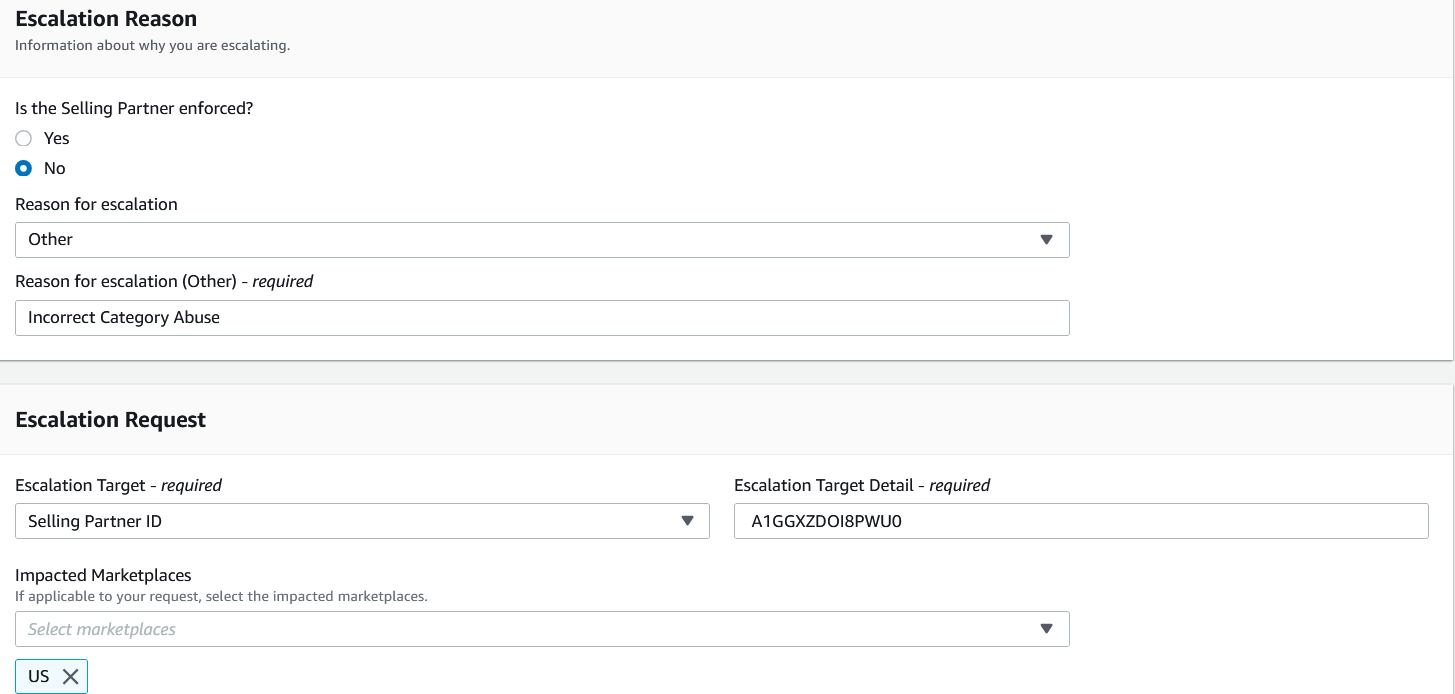Click the "Escalation Request" section heading
Image resolution: width=1455 pixels, height=694 pixels.
pyautogui.click(x=111, y=420)
